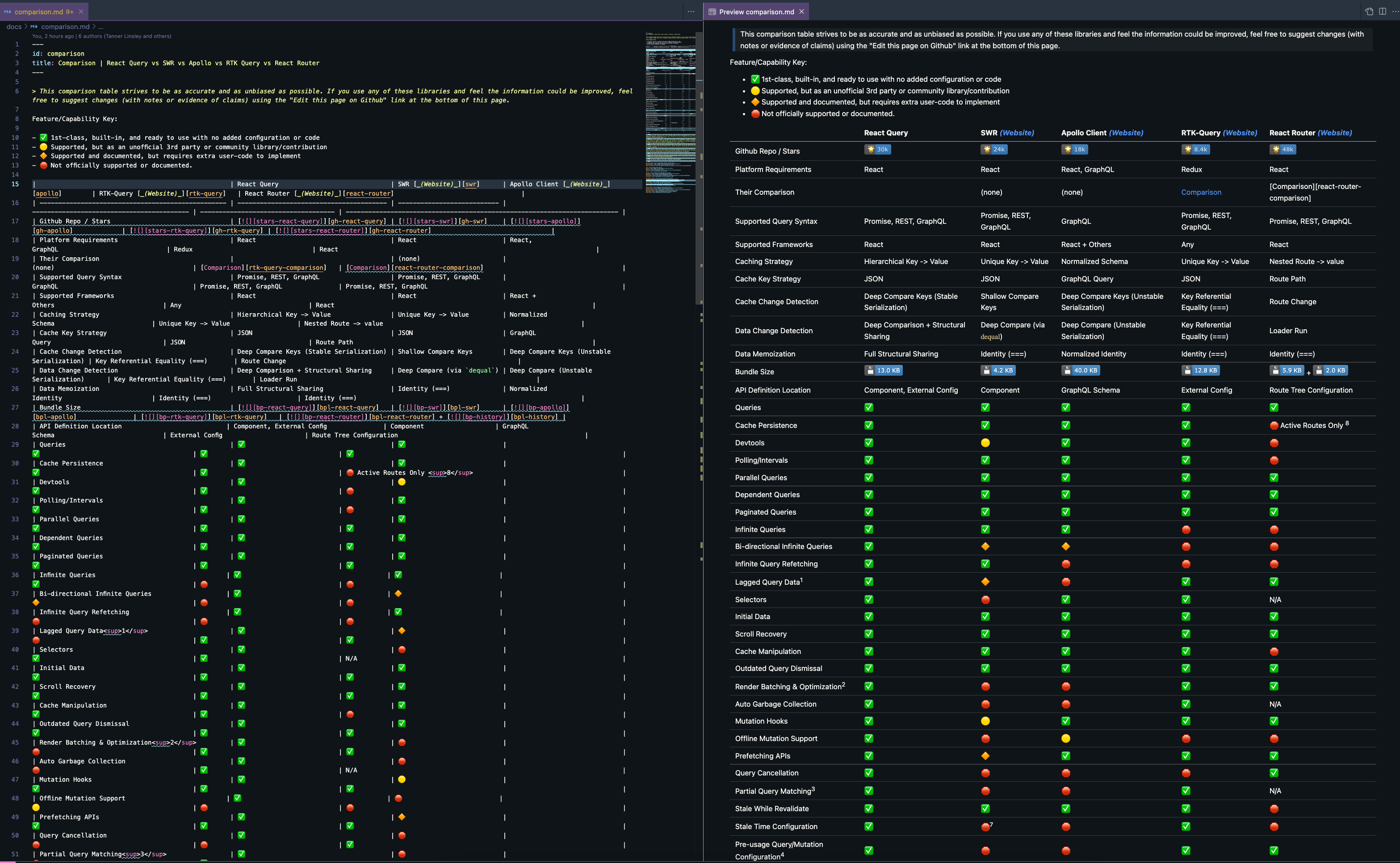
Task: Click the React Router 48k stars badge
Action: [1283, 150]
